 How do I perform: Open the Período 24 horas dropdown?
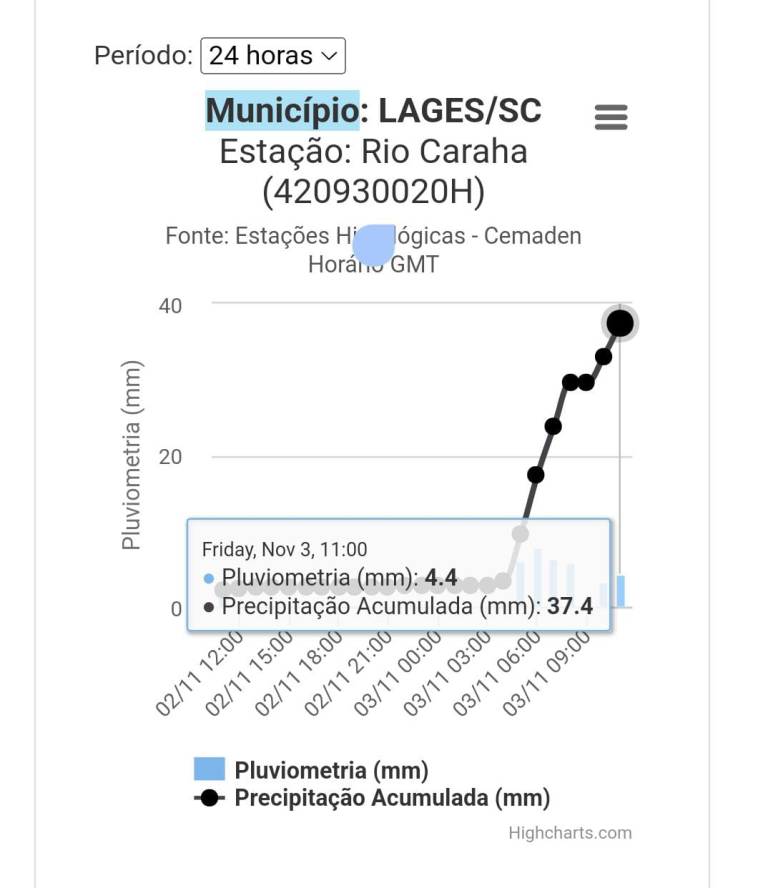[273, 55]
